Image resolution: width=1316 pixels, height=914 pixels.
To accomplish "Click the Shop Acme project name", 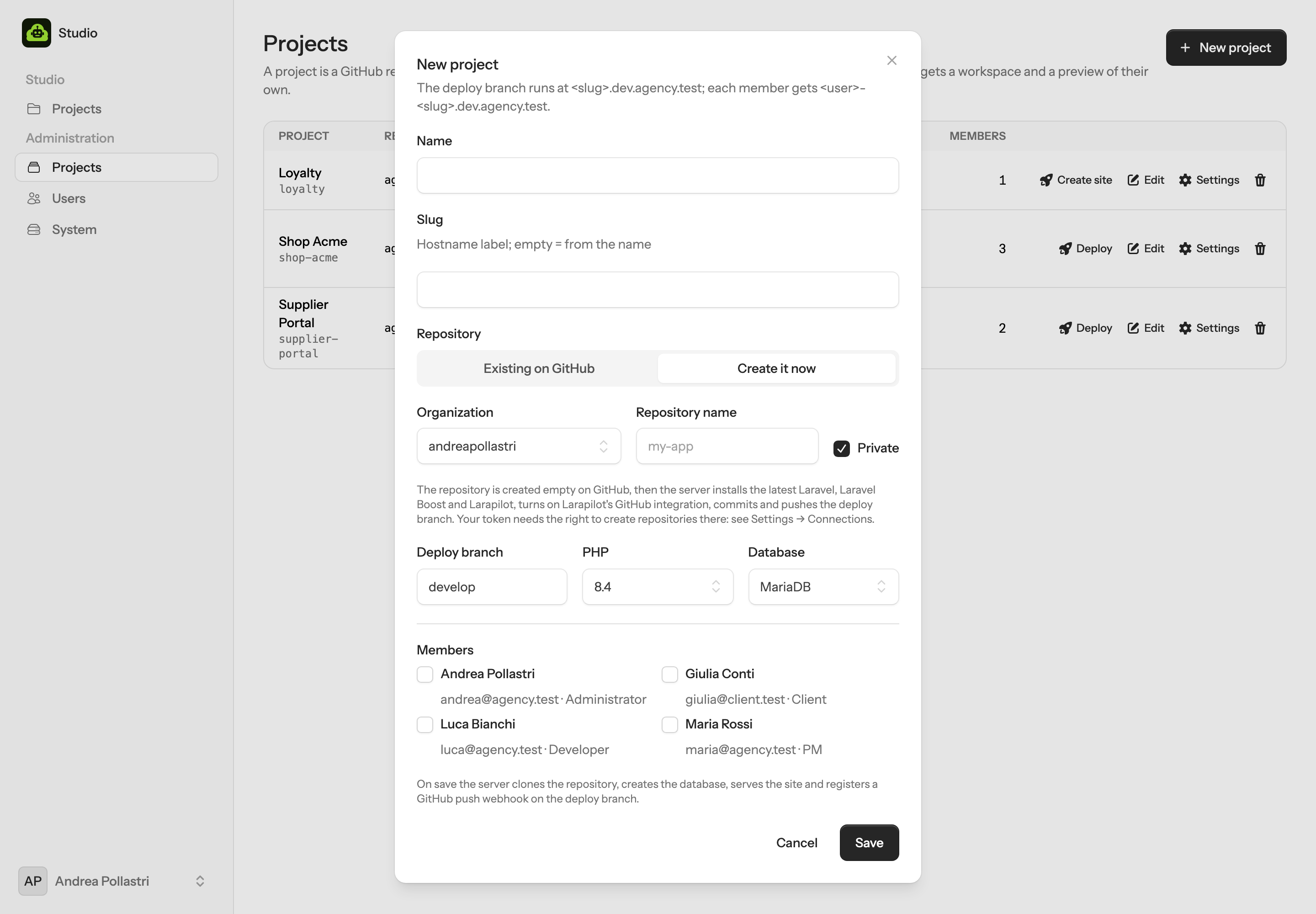I will point(313,241).
